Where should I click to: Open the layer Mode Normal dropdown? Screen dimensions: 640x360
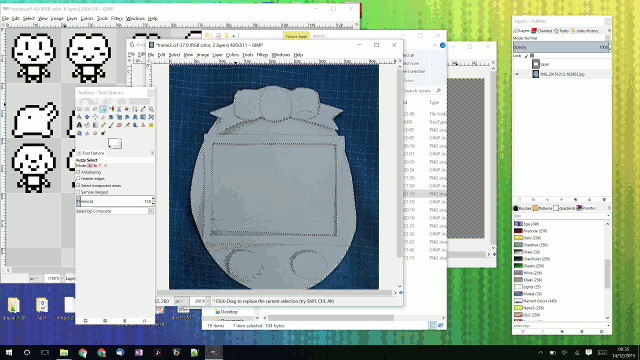(x=562, y=38)
